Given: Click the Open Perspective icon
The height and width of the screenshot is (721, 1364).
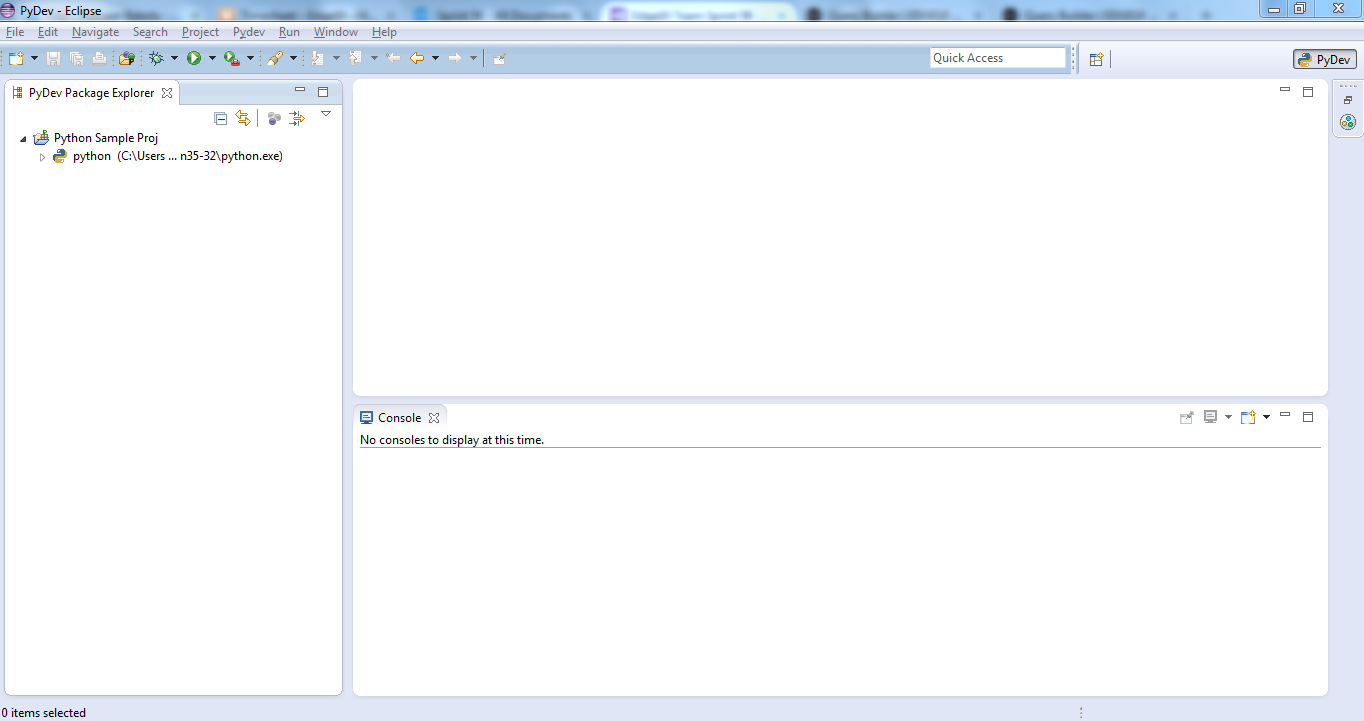Looking at the screenshot, I should pyautogui.click(x=1096, y=59).
